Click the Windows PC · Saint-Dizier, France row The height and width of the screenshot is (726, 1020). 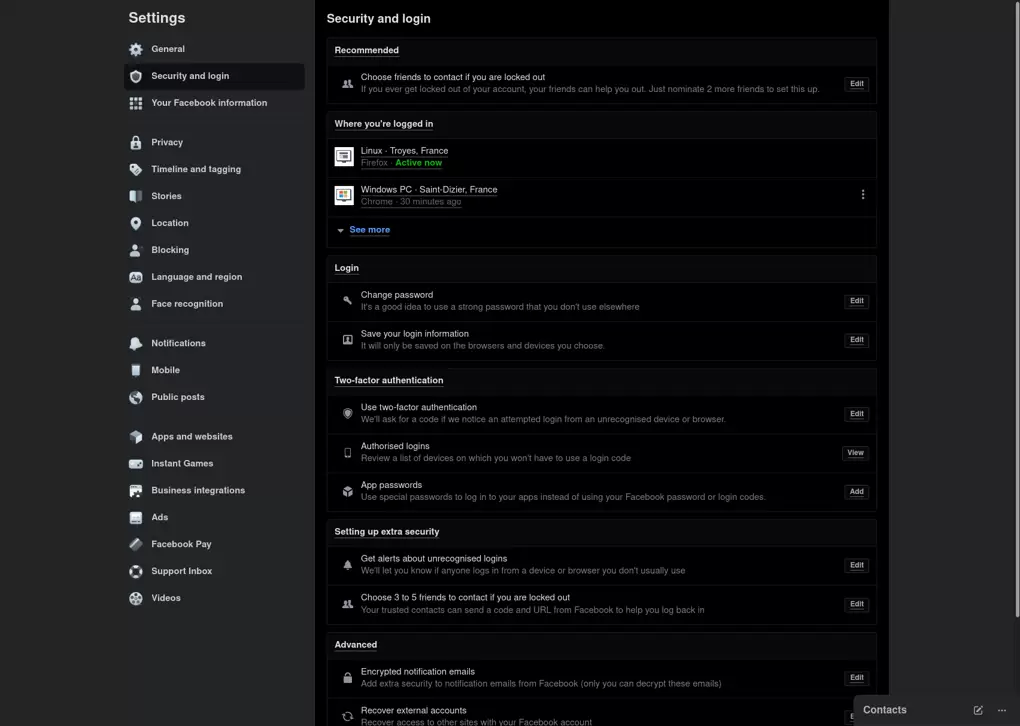tap(602, 196)
